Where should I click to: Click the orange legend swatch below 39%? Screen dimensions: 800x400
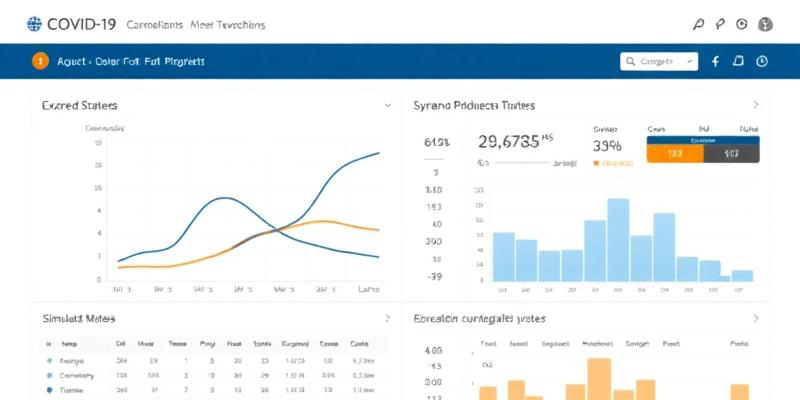(596, 162)
